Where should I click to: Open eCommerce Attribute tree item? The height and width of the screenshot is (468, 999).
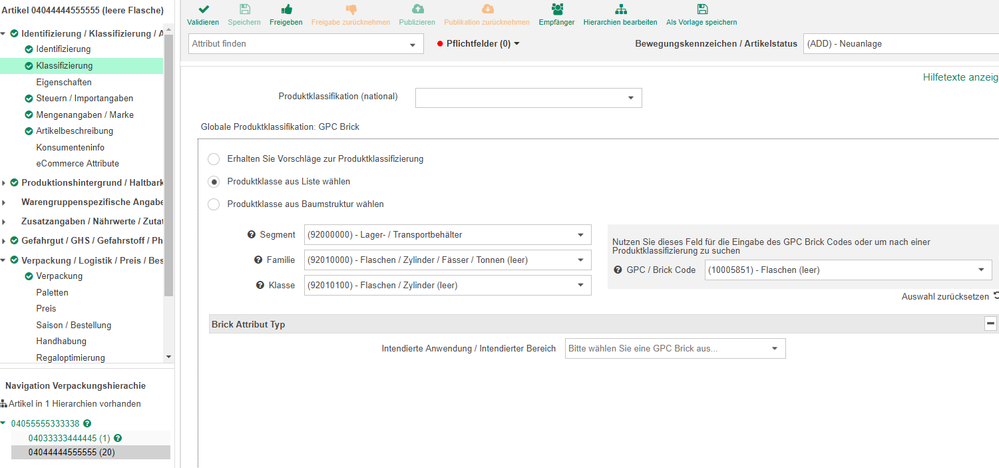click(78, 164)
